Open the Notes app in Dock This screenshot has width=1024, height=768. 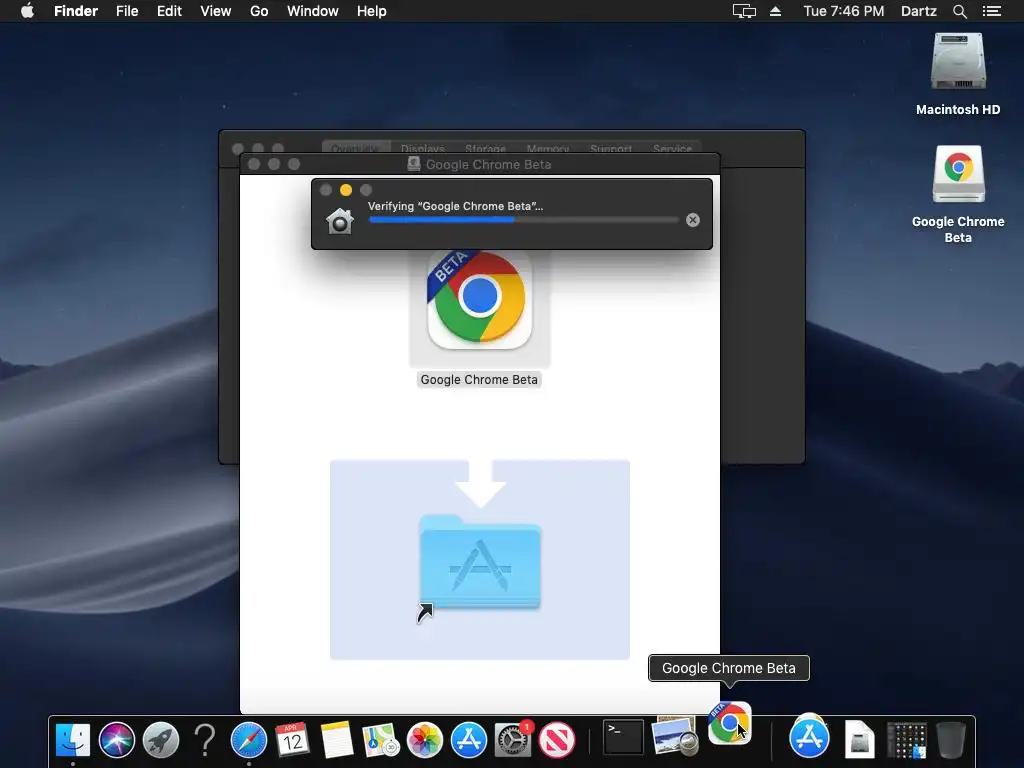click(337, 741)
